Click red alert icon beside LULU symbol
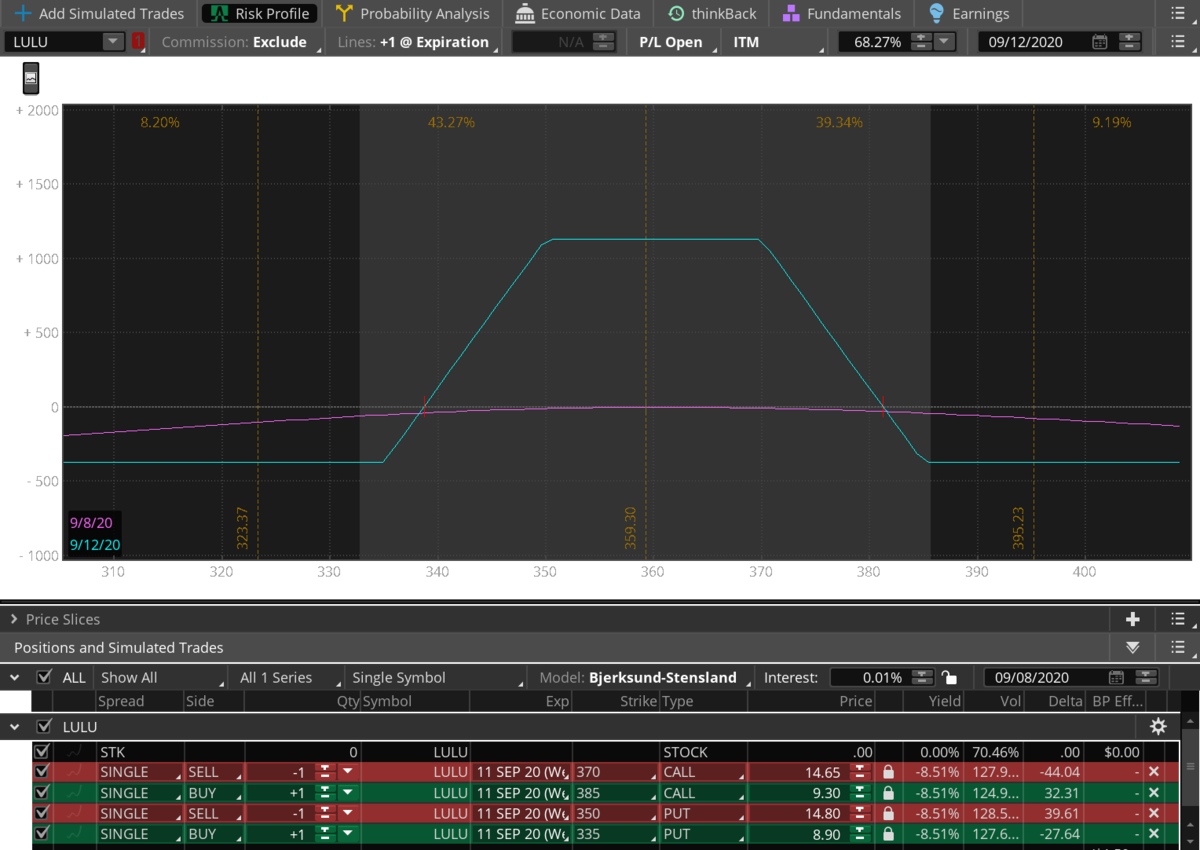This screenshot has height=850, width=1200. click(138, 42)
